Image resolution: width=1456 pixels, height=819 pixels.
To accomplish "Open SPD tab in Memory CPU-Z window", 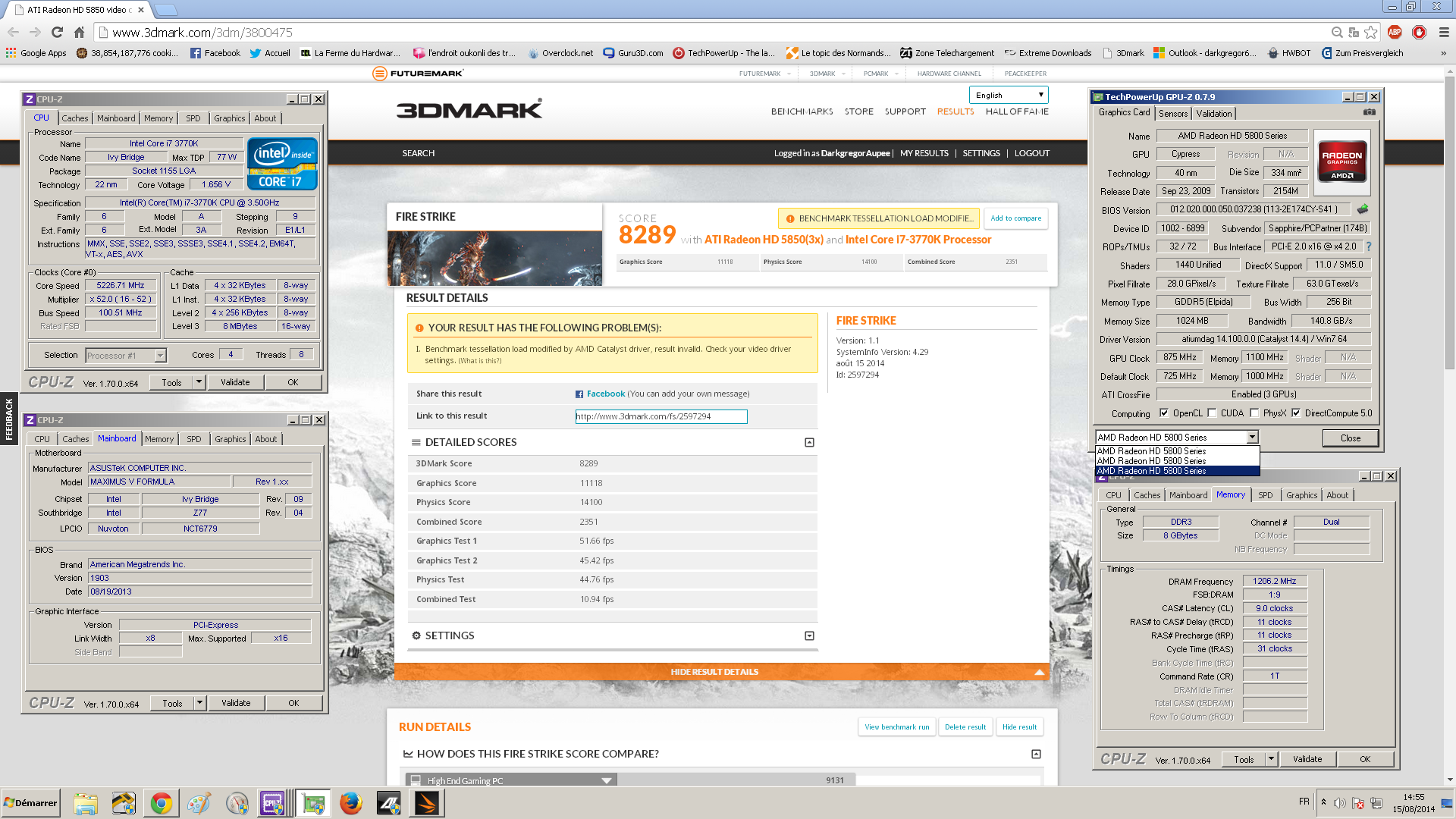I will coord(1266,495).
